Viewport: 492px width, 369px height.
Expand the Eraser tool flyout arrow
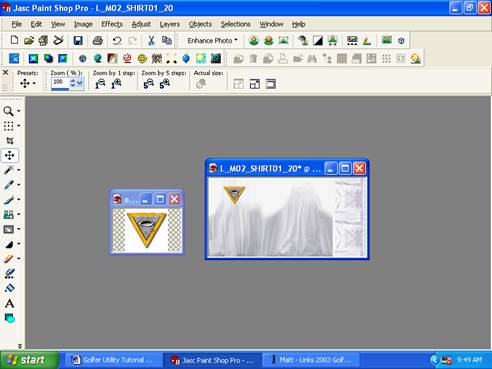[19, 259]
